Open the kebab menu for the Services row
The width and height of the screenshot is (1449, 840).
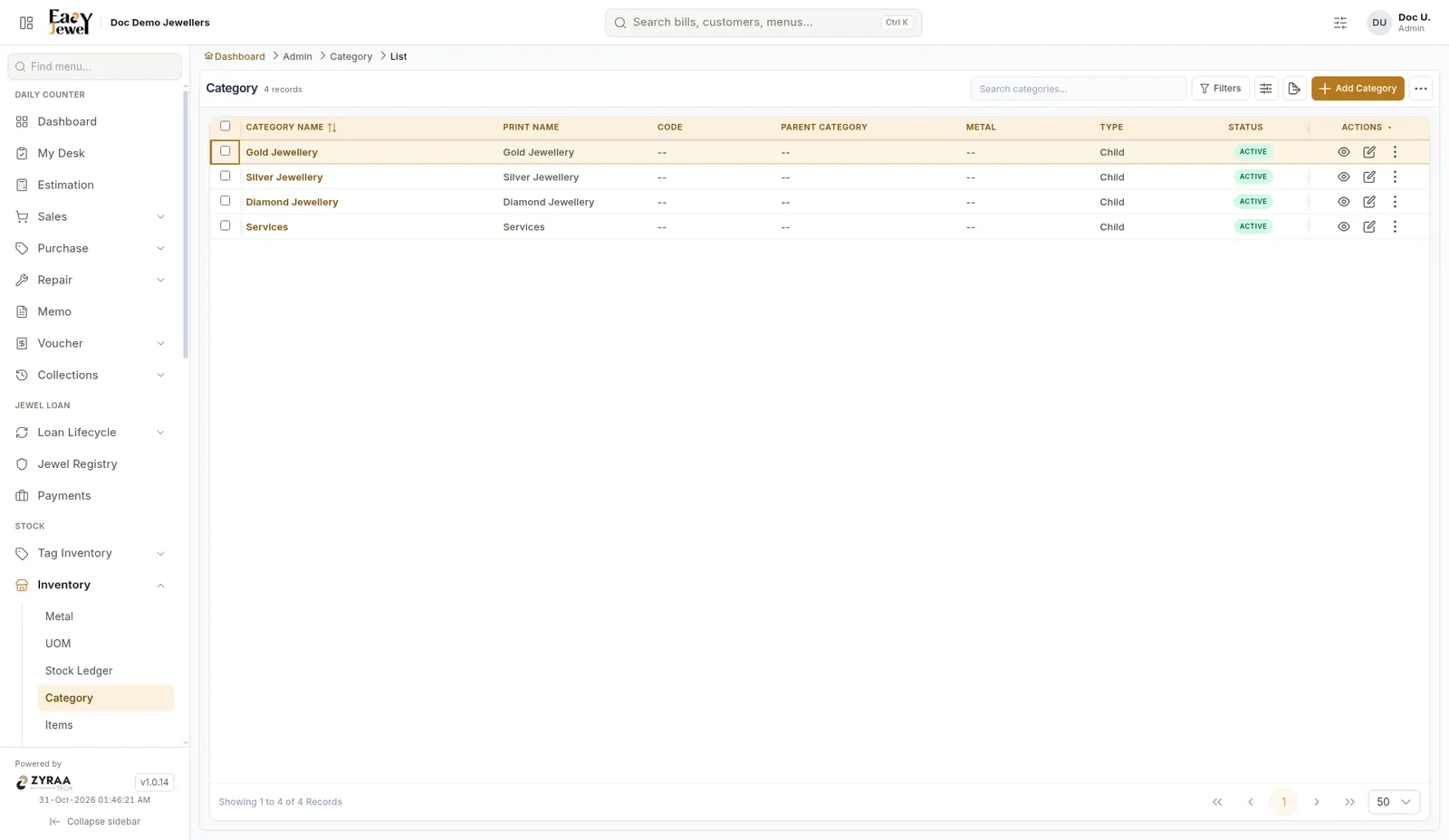tap(1395, 227)
